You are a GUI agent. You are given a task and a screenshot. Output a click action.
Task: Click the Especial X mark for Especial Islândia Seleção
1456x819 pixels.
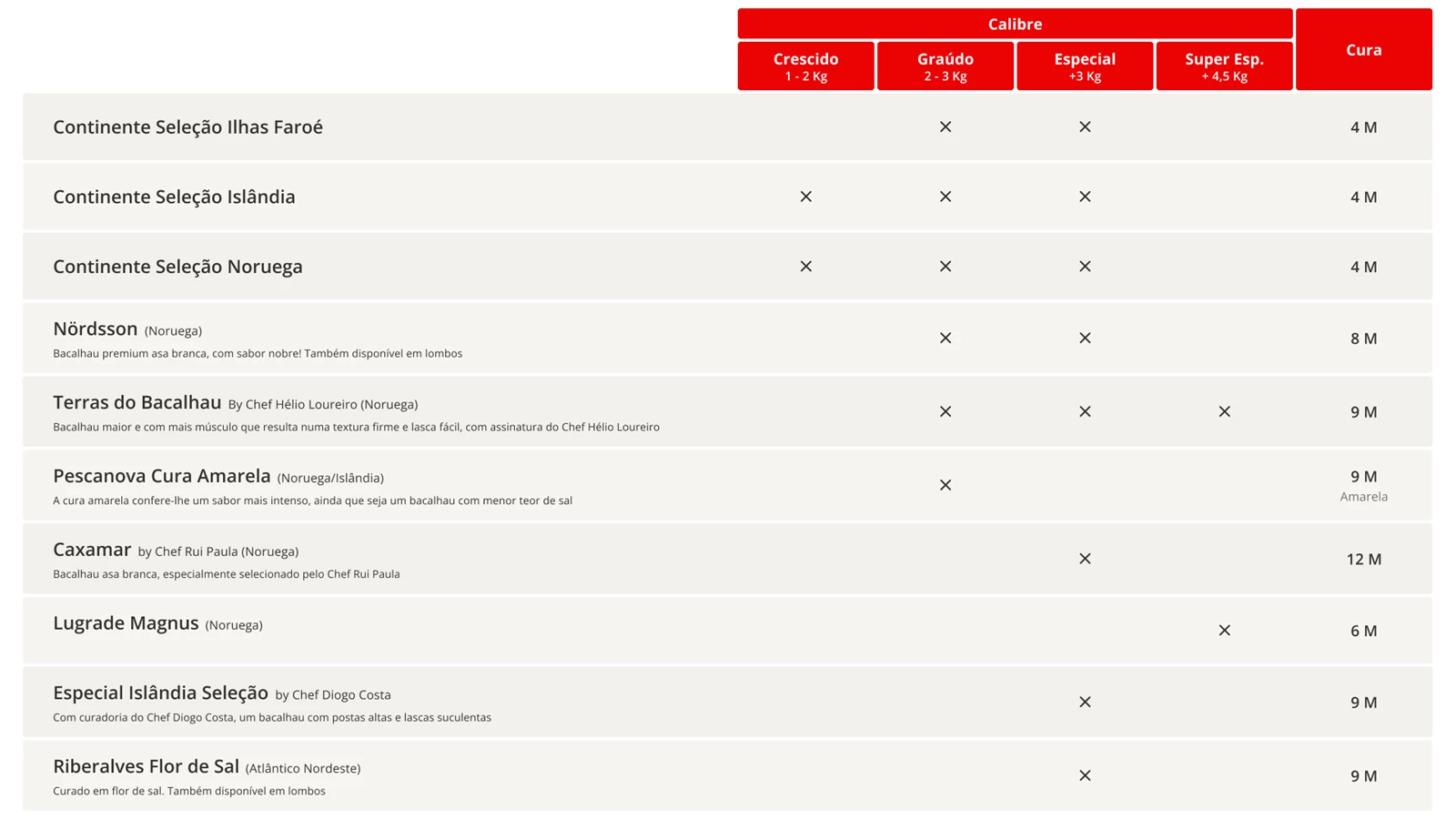1085,703
